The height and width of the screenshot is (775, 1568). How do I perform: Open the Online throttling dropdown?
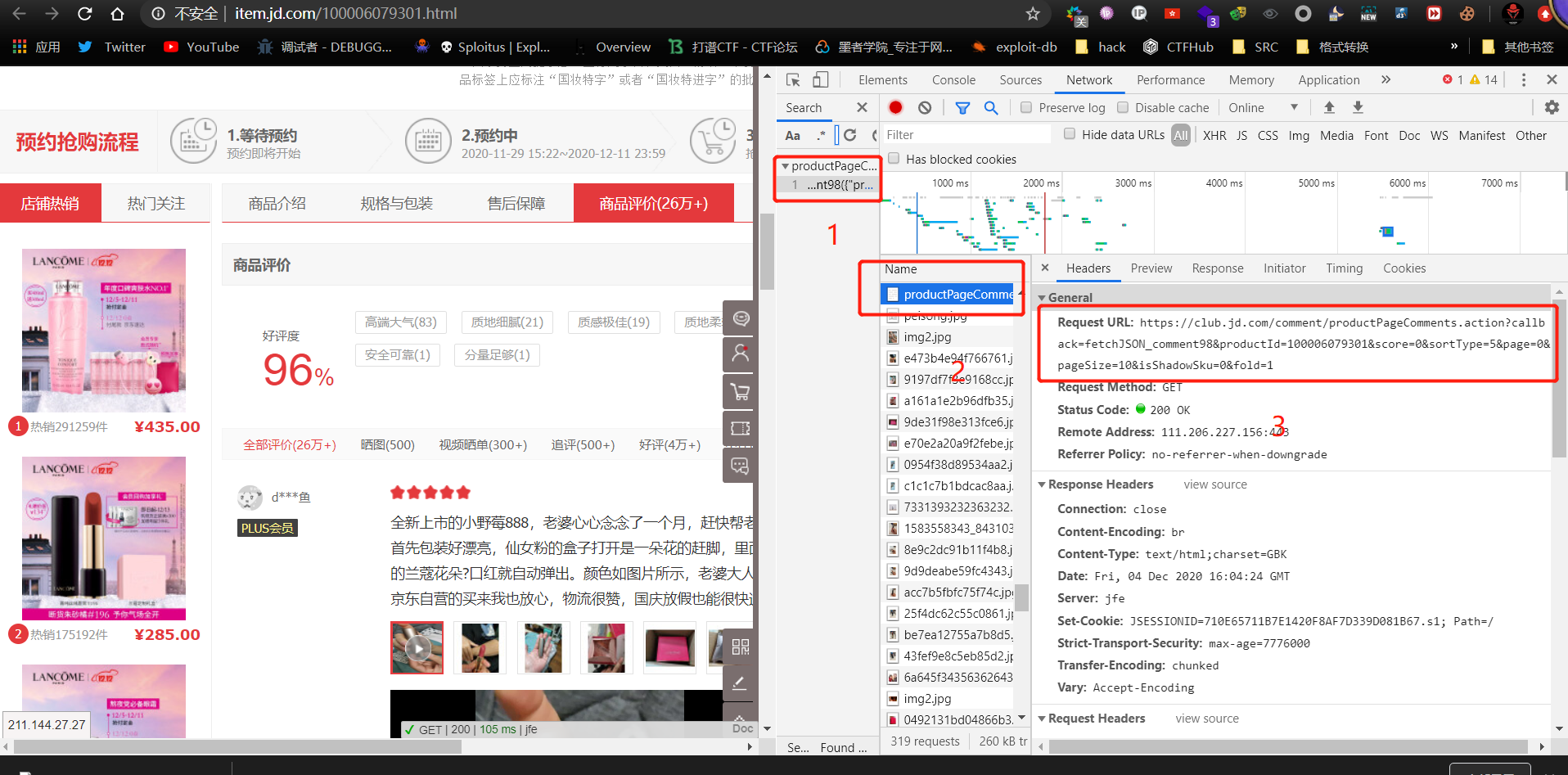[x=1263, y=107]
